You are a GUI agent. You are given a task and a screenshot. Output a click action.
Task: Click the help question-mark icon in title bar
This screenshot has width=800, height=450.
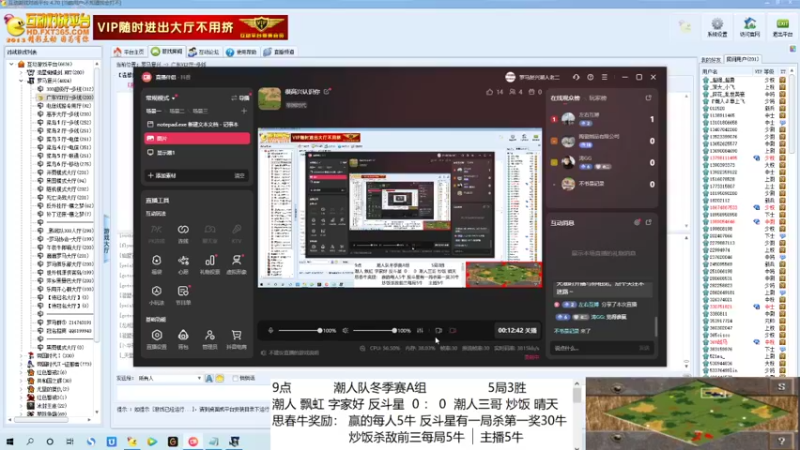[x=590, y=77]
